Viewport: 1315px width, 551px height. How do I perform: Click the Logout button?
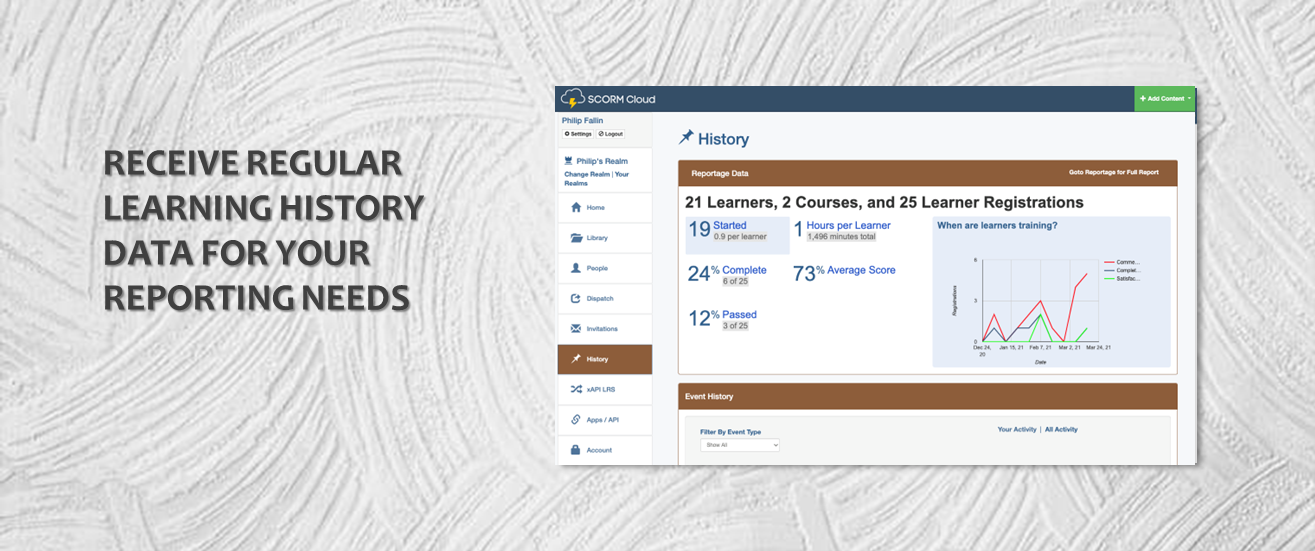tap(611, 134)
